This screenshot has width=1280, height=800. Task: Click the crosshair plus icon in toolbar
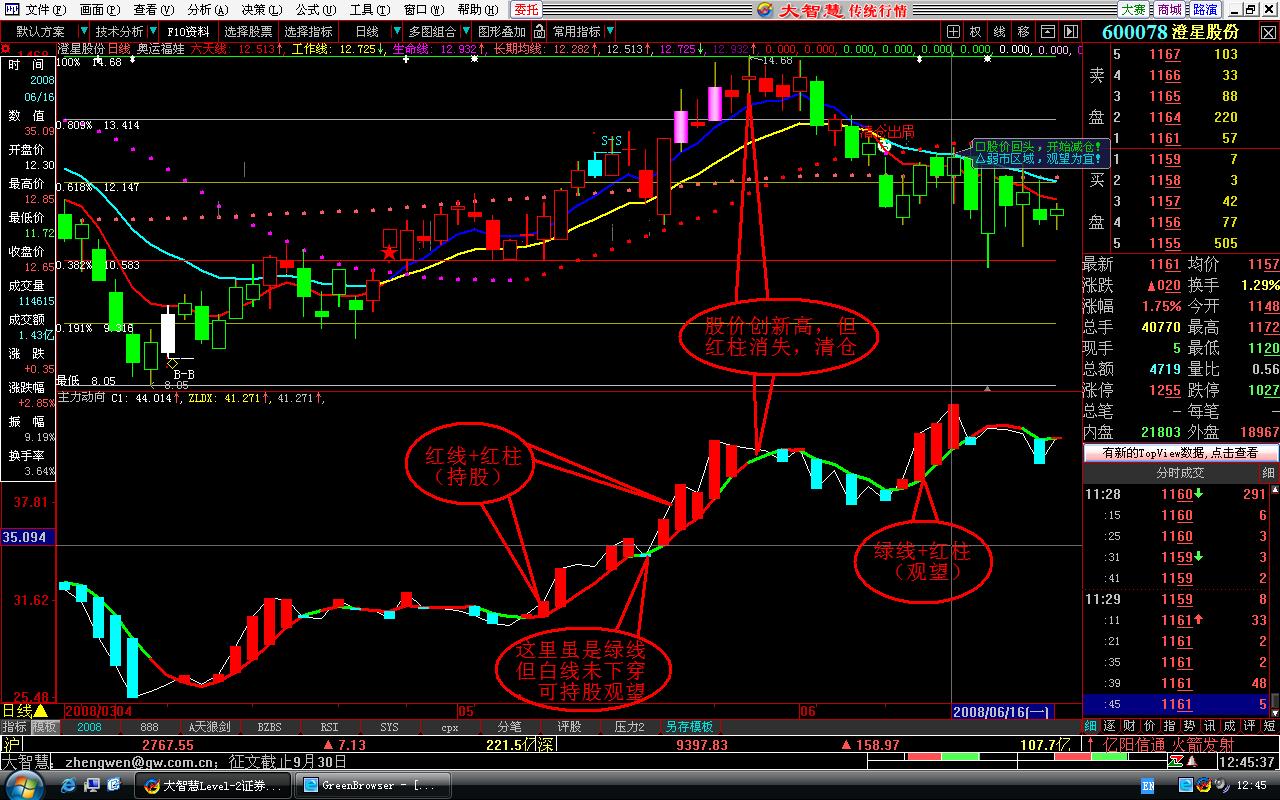pos(953,32)
